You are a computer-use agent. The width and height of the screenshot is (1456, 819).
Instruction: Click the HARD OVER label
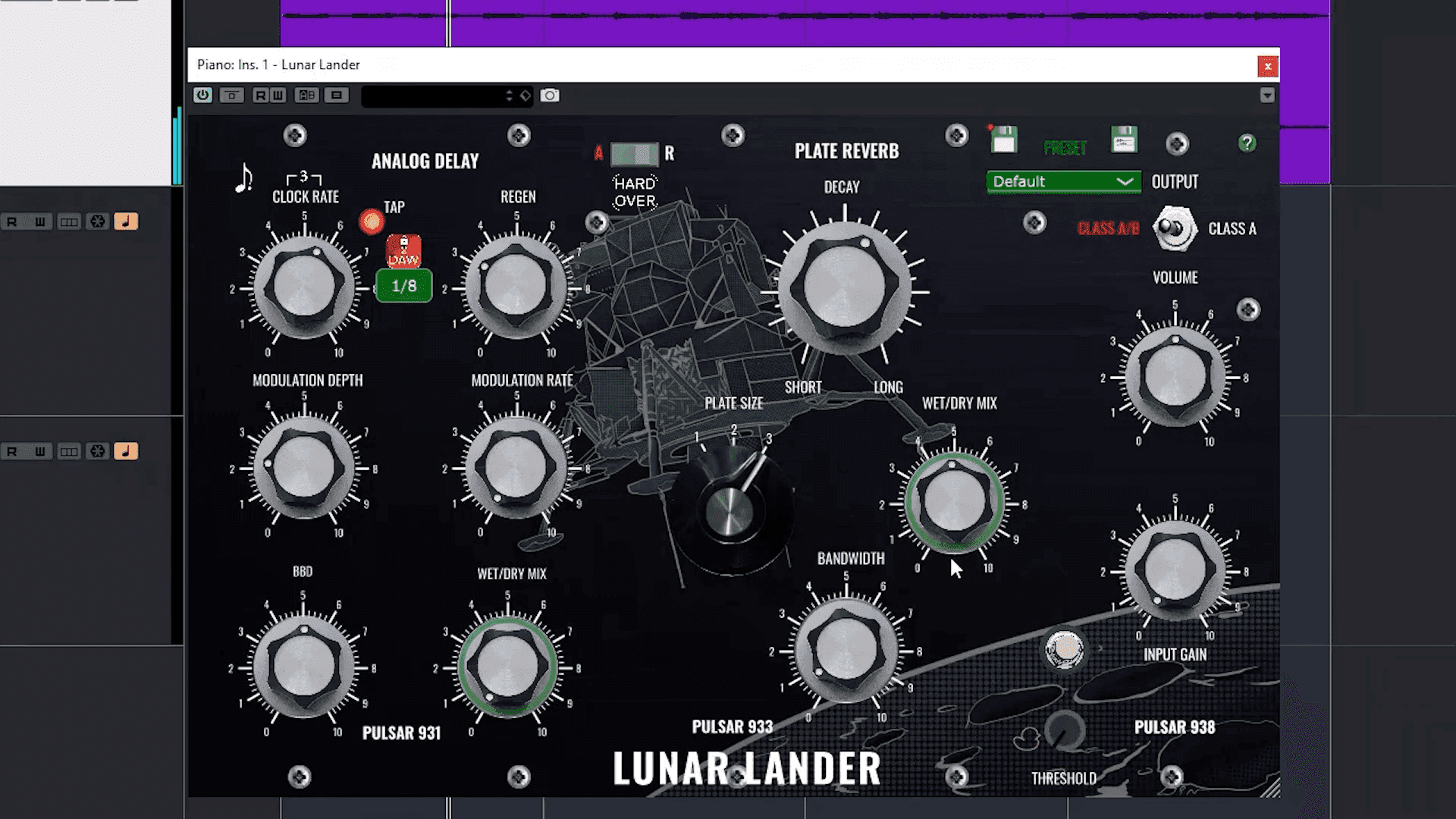[x=635, y=193]
